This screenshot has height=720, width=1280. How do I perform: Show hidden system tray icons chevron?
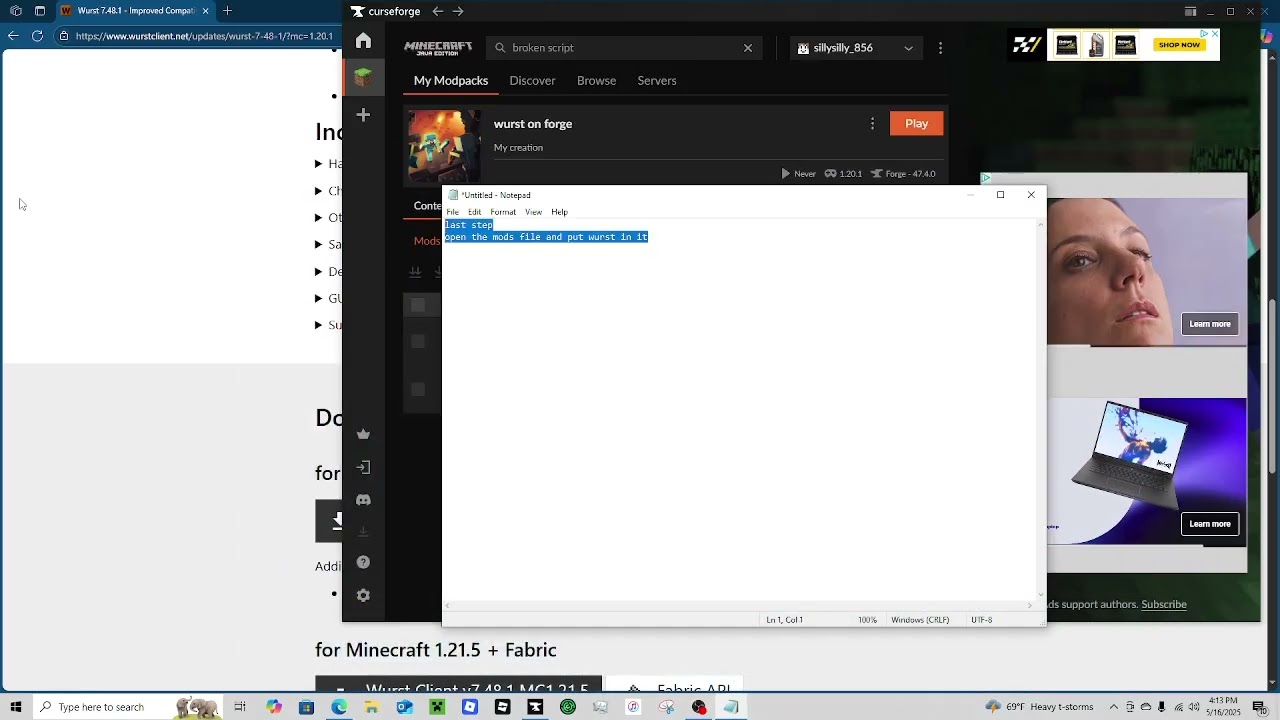(x=1114, y=707)
